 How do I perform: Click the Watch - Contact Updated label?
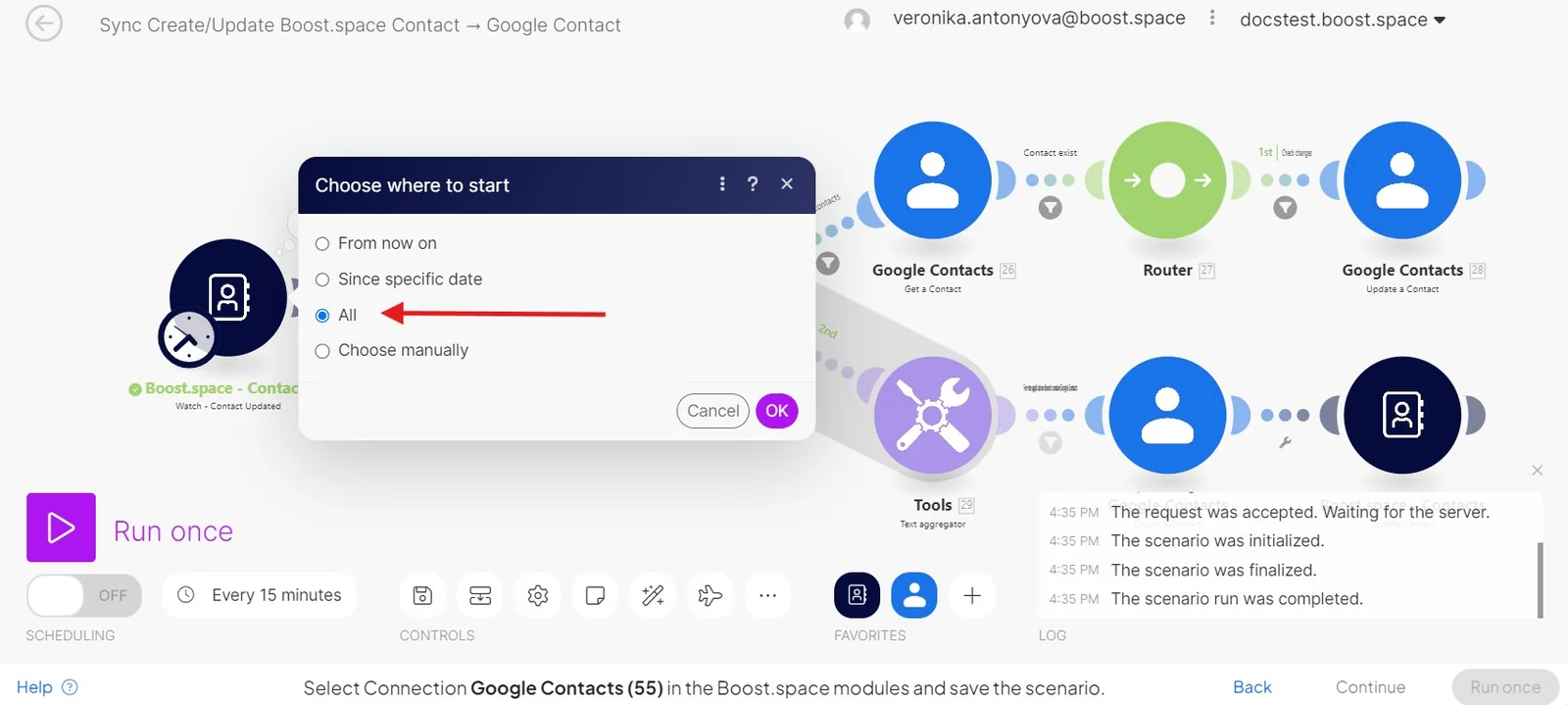227,406
